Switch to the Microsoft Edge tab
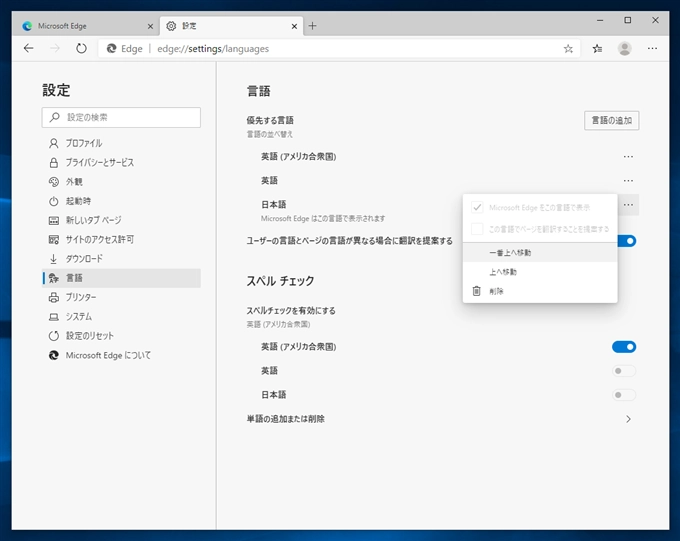 [86, 26]
